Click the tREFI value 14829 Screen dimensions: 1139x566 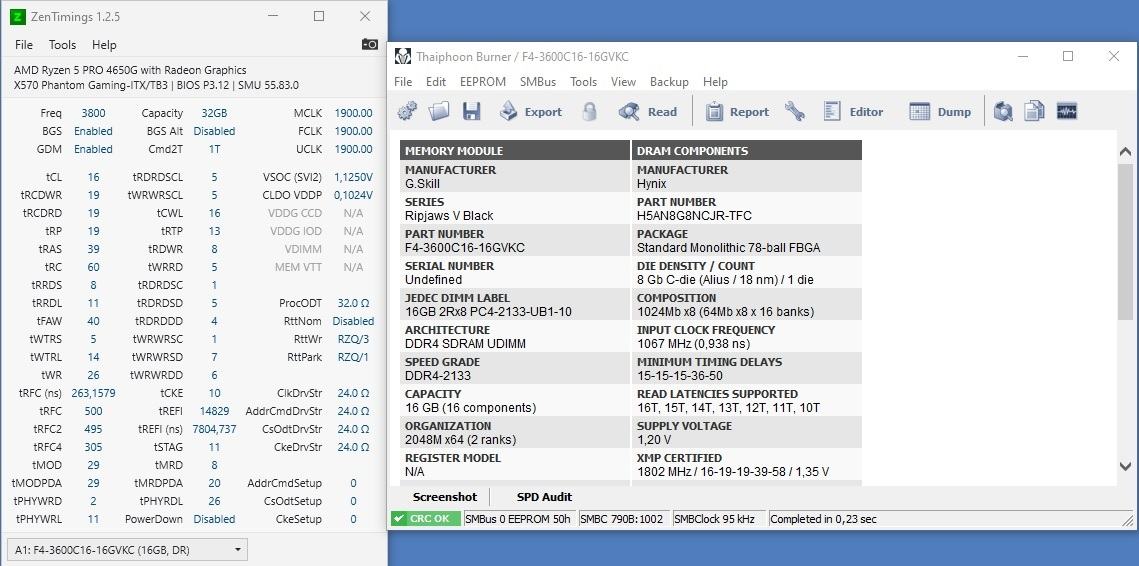pos(214,411)
